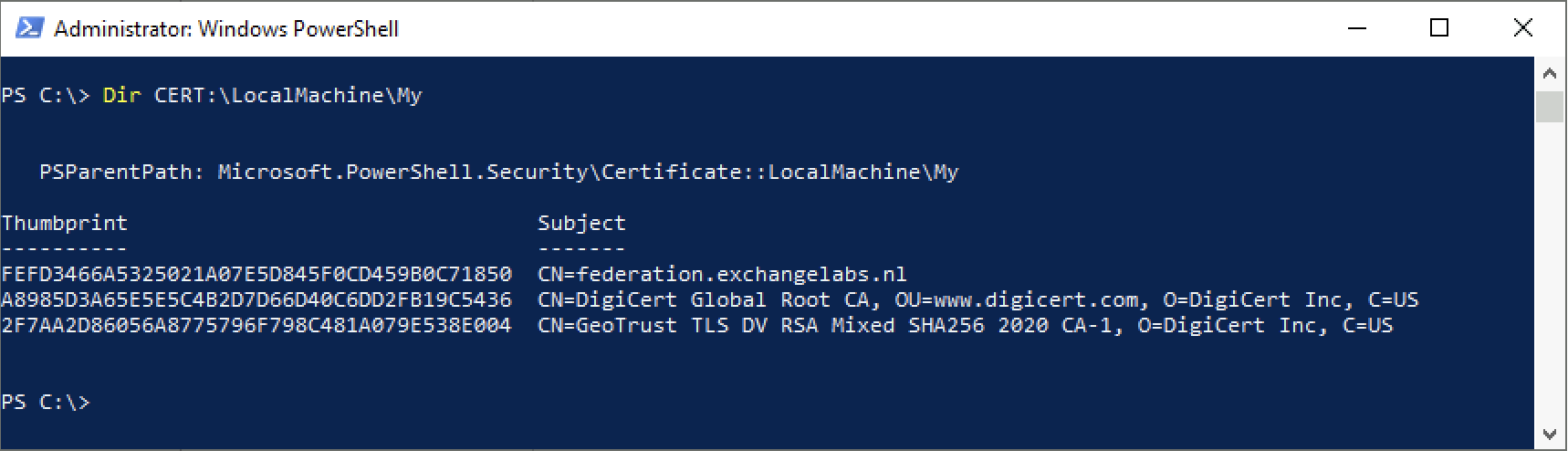1568x451 pixels.
Task: Click the vertical scrollbar thumb
Action: (x=1549, y=106)
